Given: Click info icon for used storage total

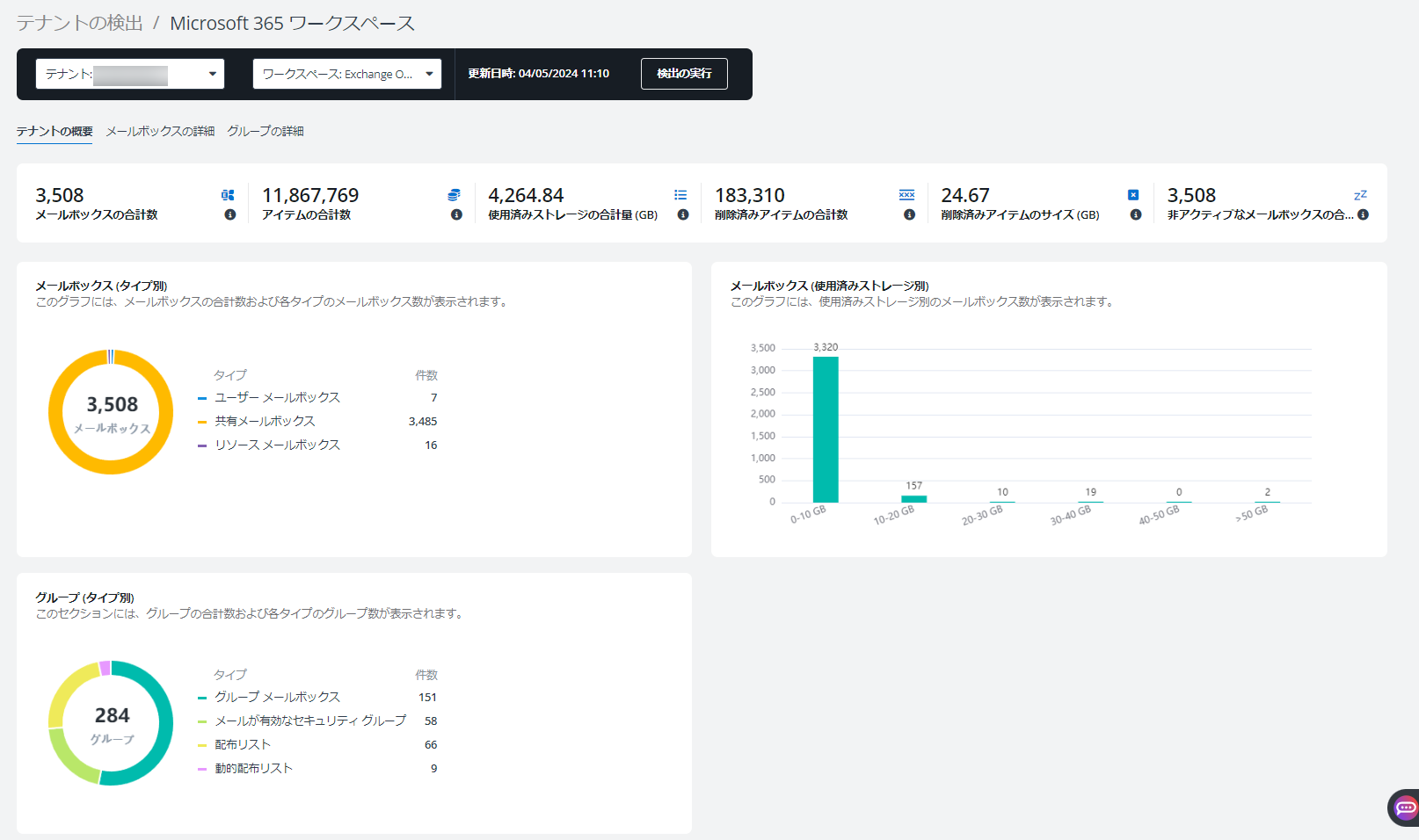Looking at the screenshot, I should pos(683,214).
